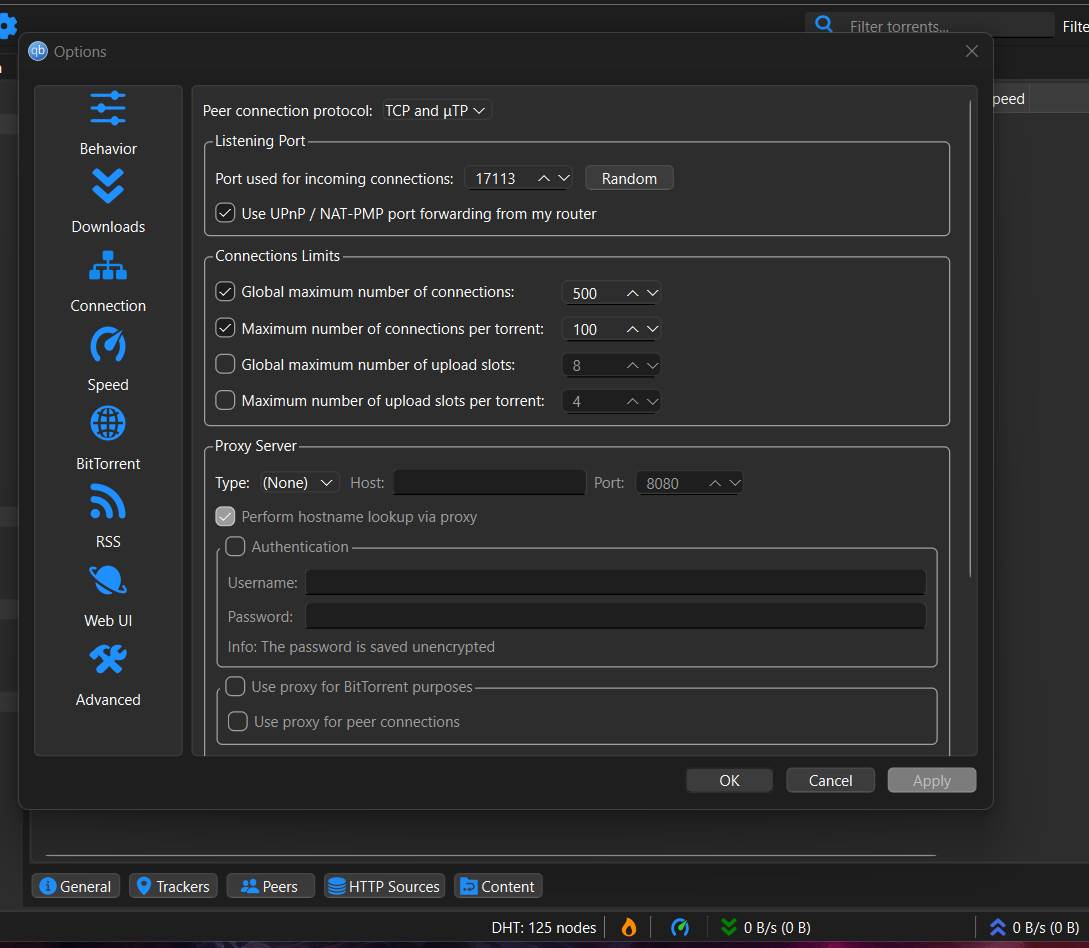Switch to the Trackers tab
The width and height of the screenshot is (1089, 948).
pyautogui.click(x=174, y=886)
